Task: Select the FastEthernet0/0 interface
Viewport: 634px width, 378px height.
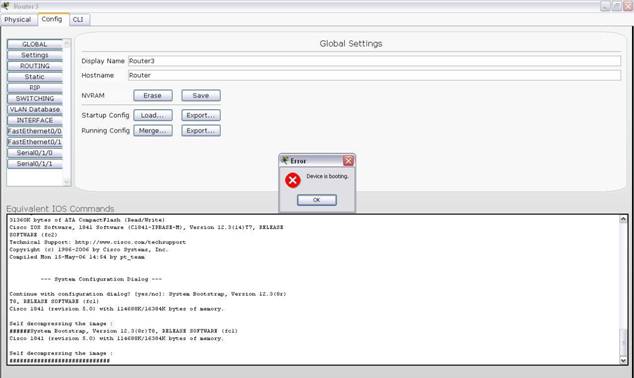Action: (x=35, y=131)
